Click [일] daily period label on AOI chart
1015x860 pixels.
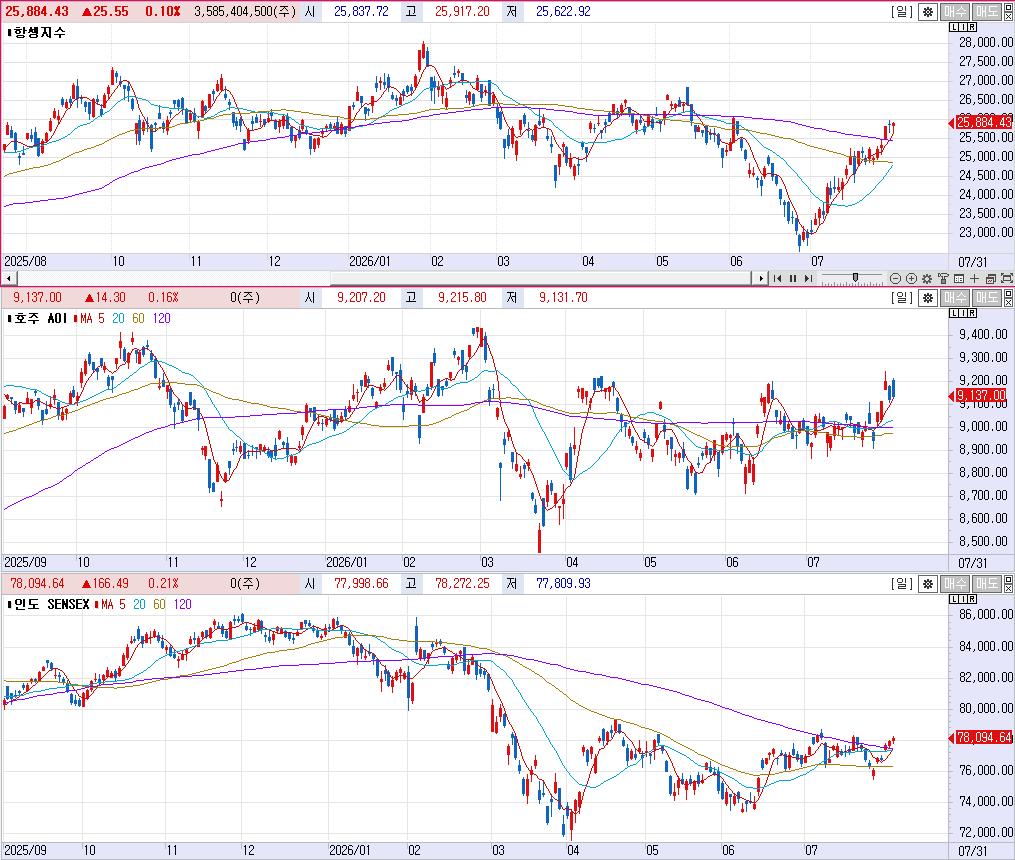902,298
